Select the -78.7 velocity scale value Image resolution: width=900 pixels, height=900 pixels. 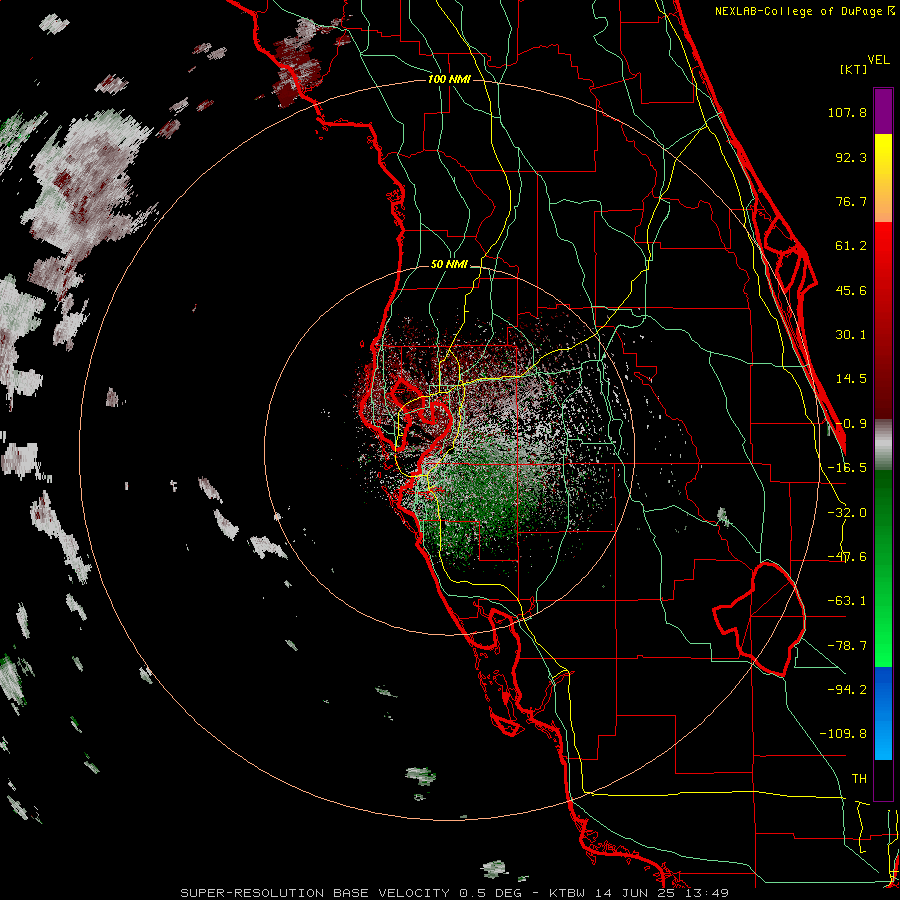pyautogui.click(x=847, y=646)
